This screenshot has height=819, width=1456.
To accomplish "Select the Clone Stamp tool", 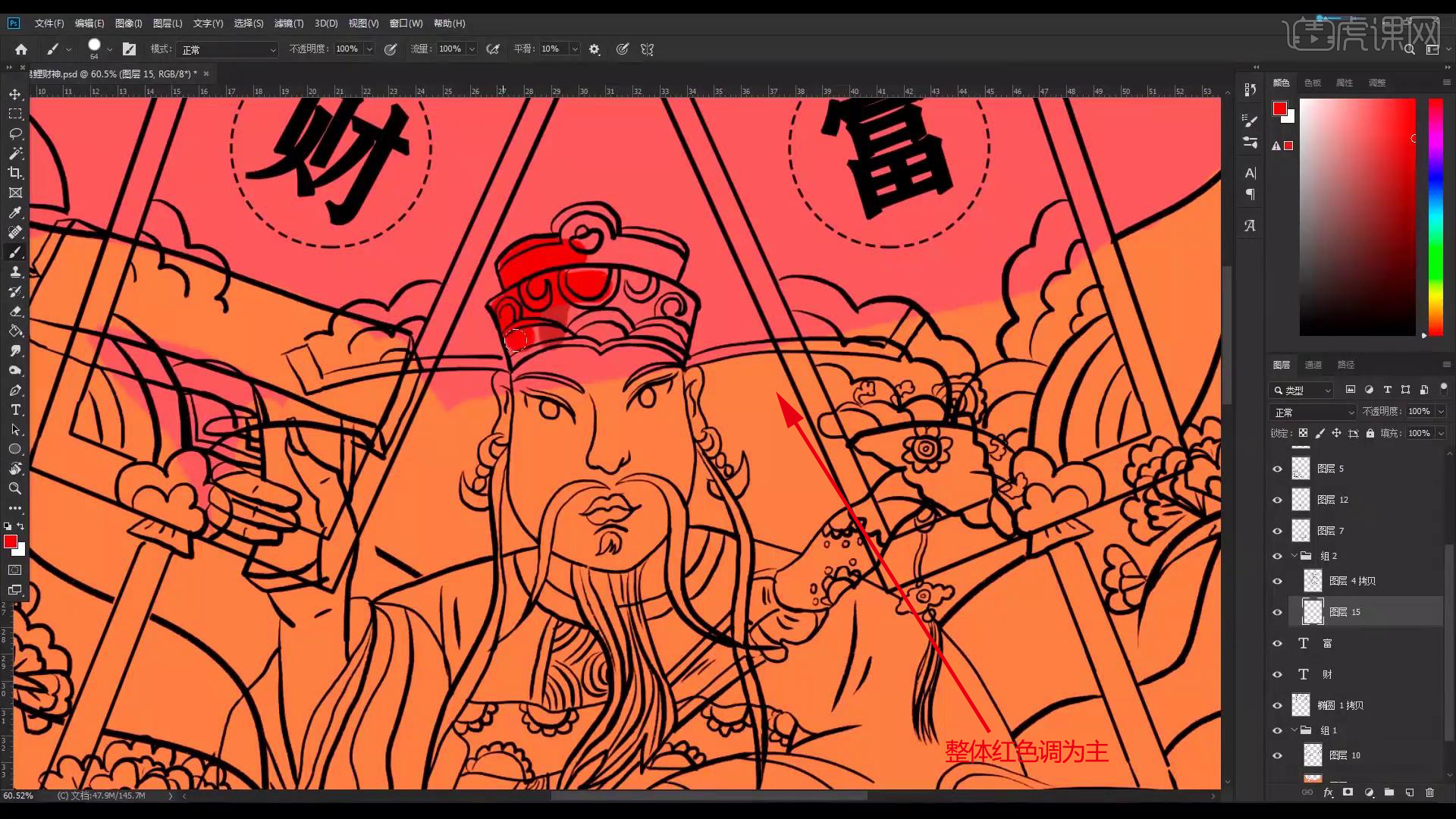I will point(15,271).
